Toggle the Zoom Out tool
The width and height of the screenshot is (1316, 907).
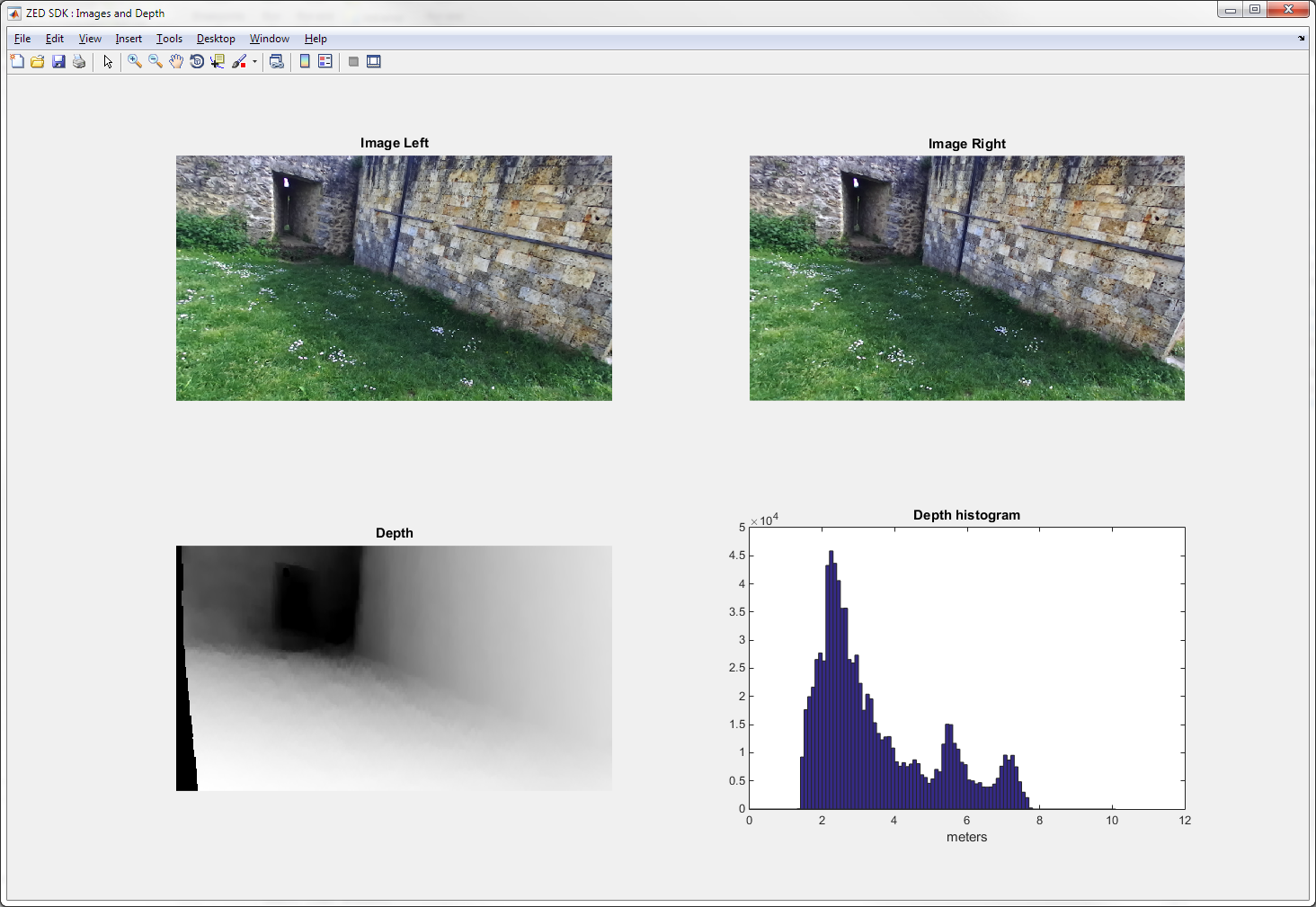click(156, 61)
